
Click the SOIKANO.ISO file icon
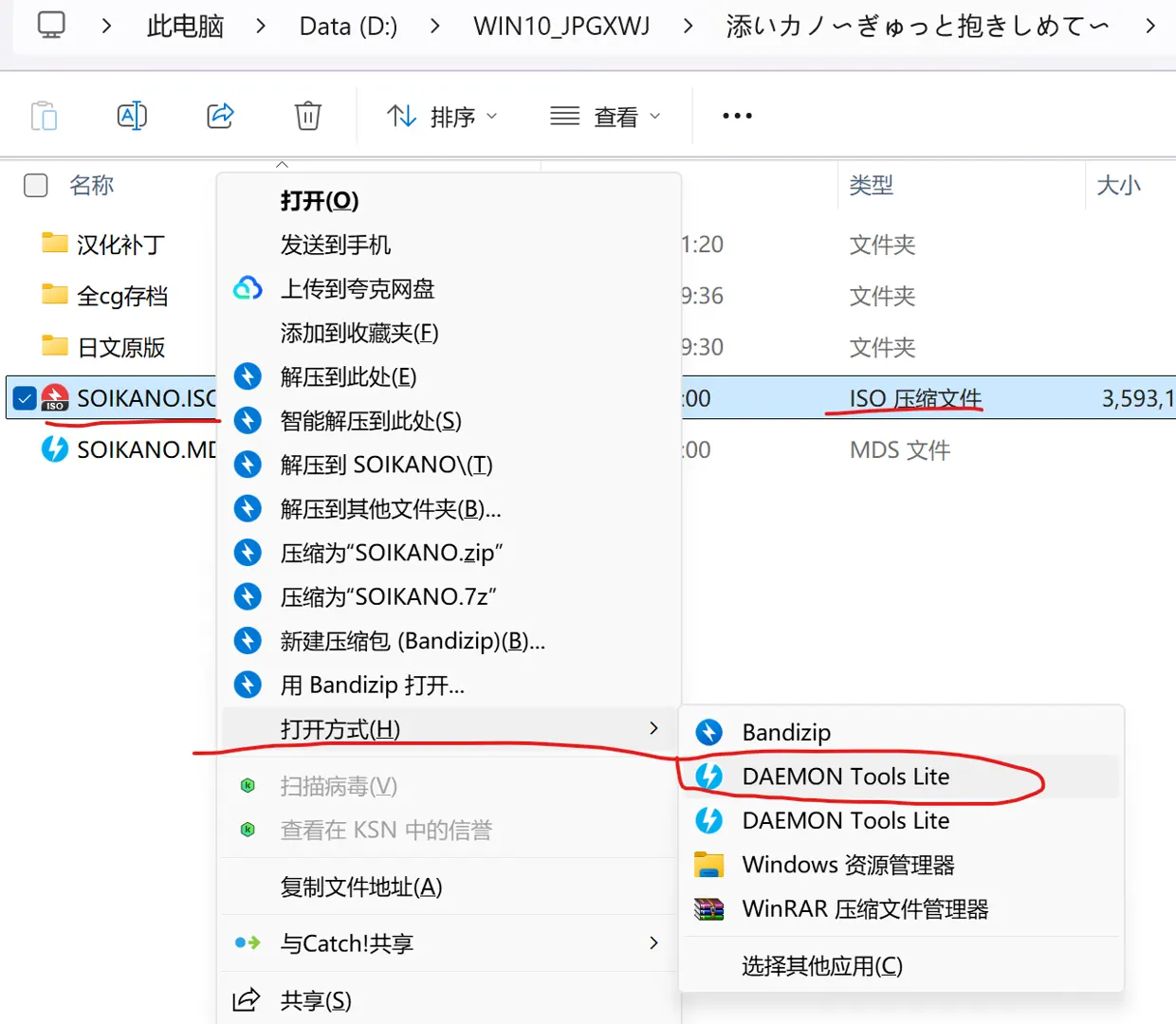point(55,398)
